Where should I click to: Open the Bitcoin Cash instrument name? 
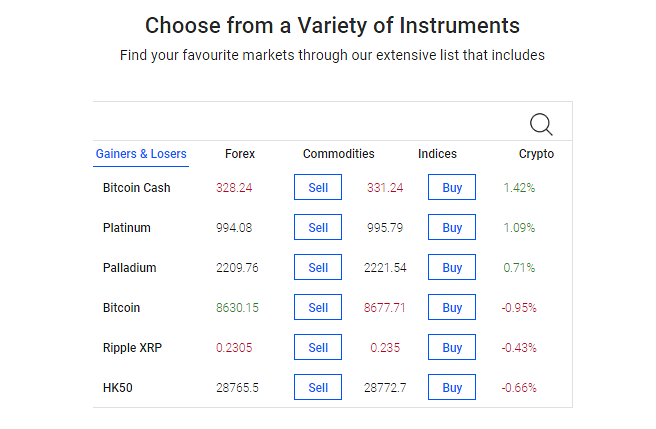pyautogui.click(x=137, y=187)
